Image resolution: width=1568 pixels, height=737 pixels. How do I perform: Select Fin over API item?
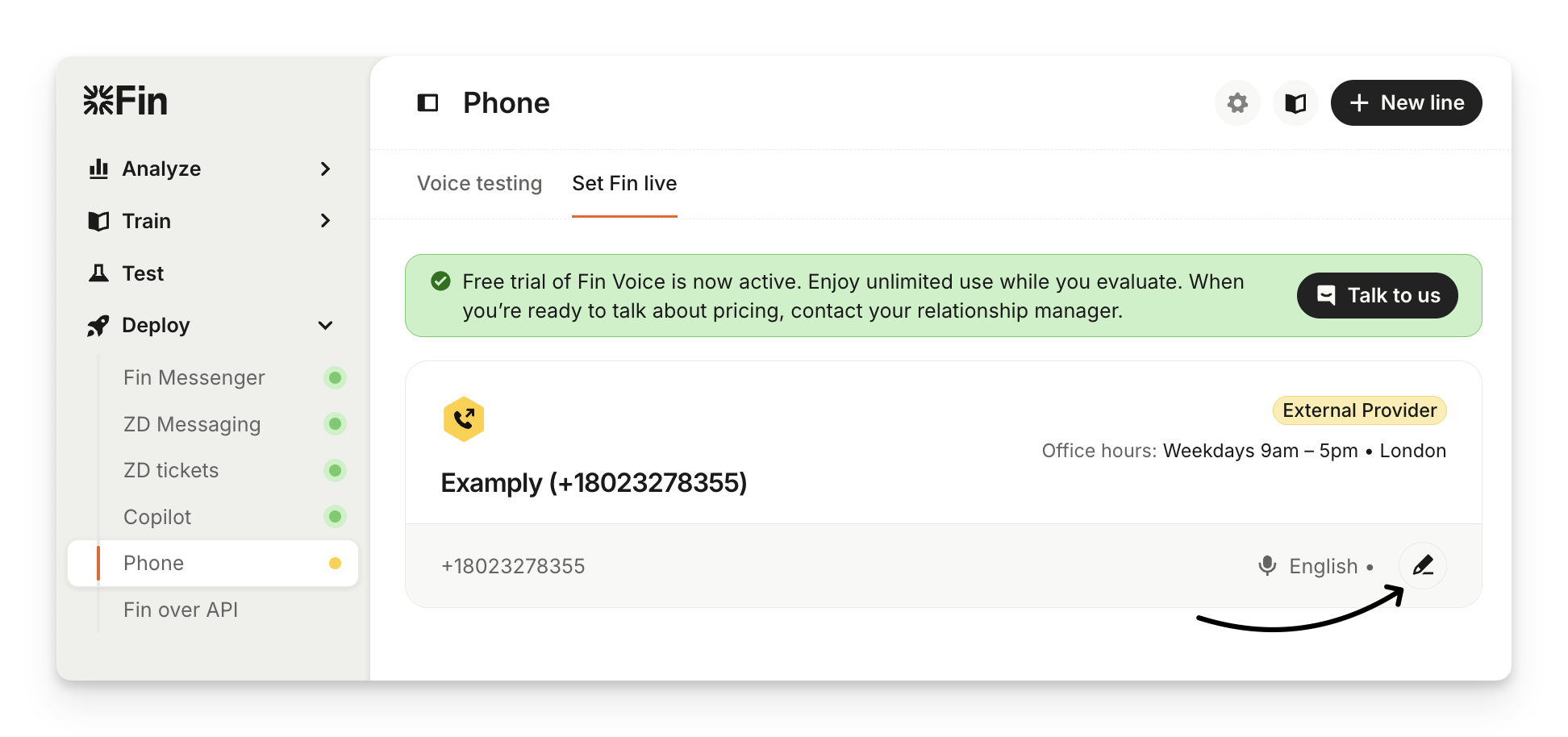[181, 610]
